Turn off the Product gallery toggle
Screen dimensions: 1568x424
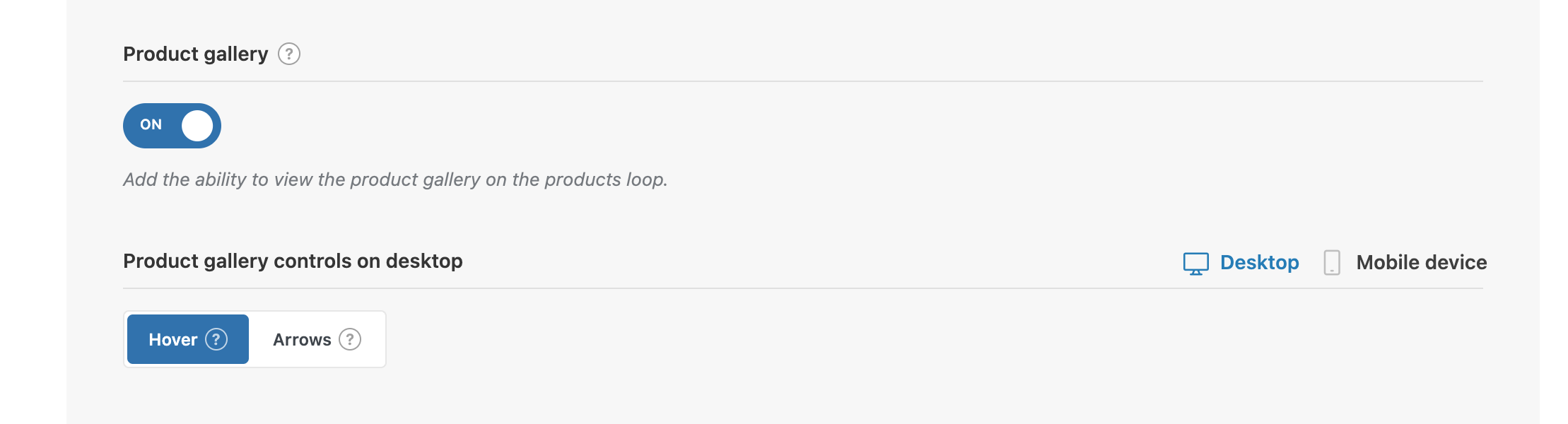[x=172, y=126]
